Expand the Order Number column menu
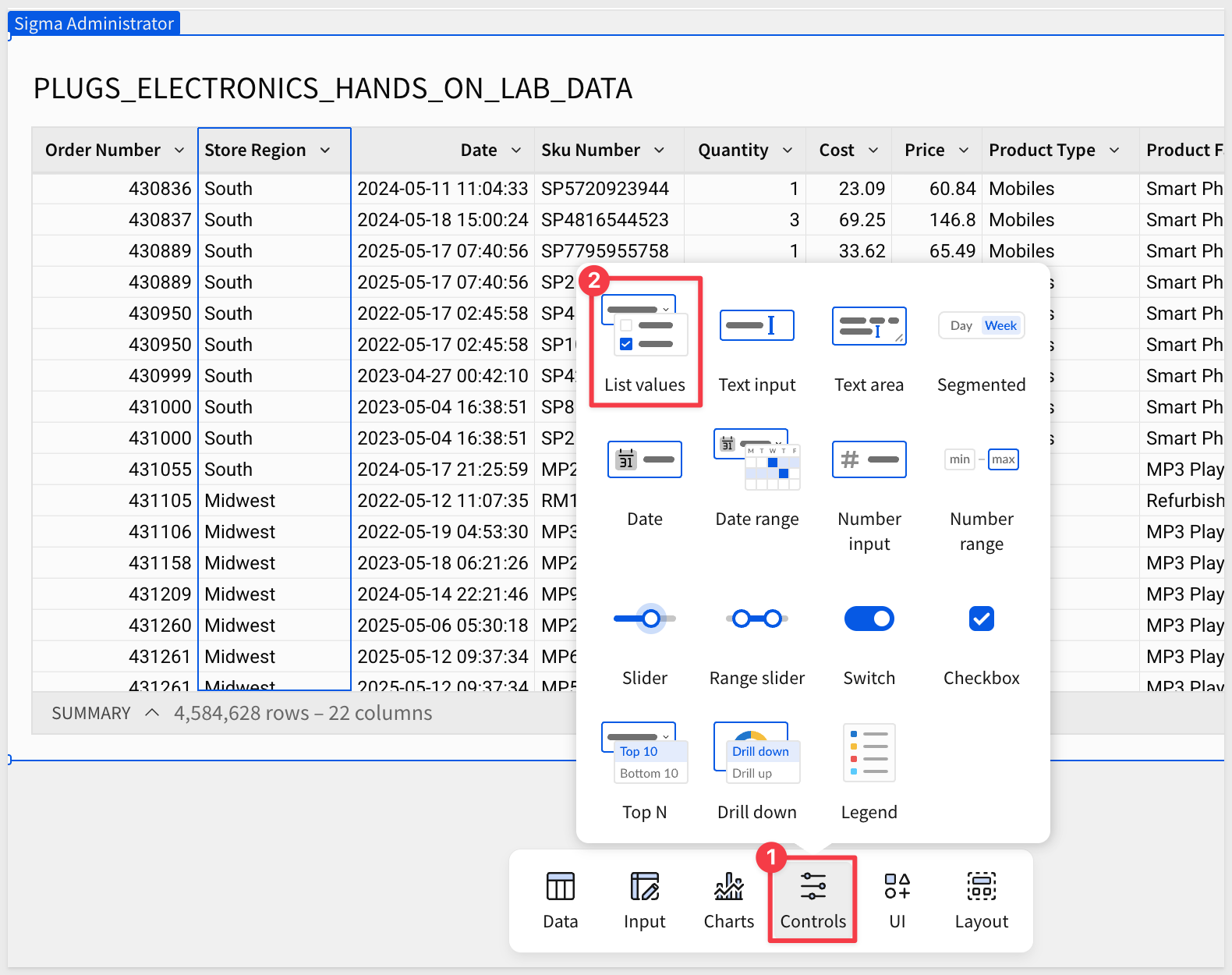The height and width of the screenshot is (975, 1232). (179, 151)
